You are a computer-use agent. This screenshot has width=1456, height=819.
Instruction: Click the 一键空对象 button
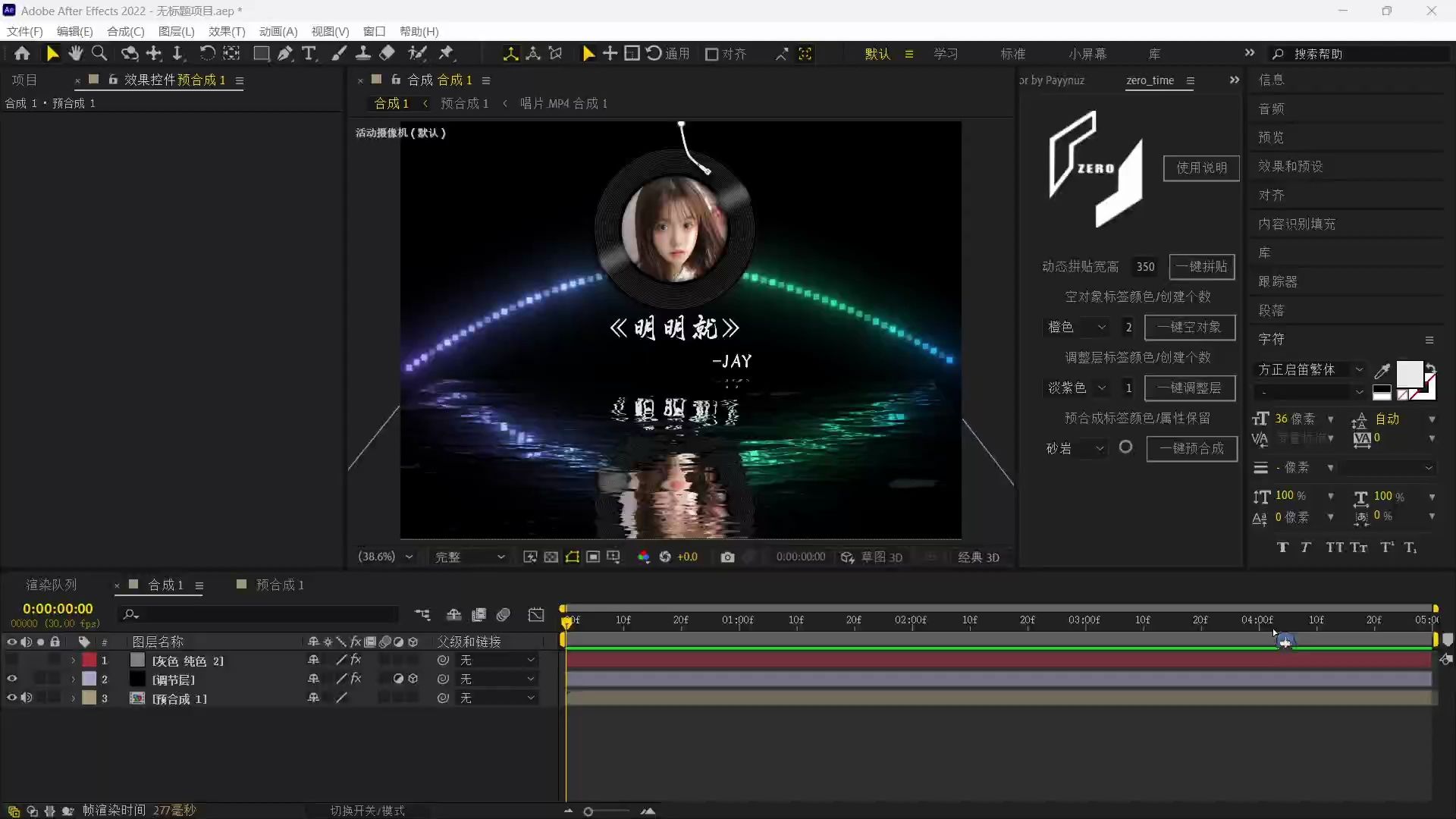coord(1190,328)
